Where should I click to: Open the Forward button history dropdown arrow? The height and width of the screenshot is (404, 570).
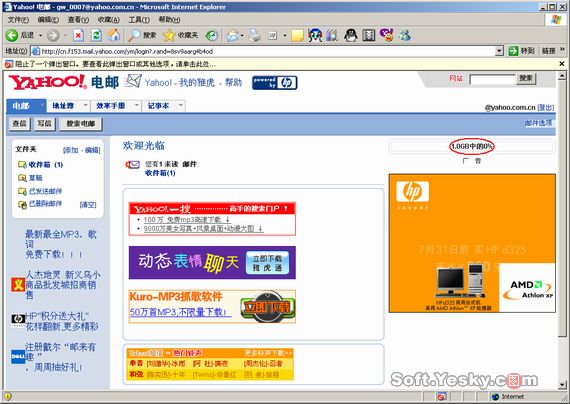click(x=65, y=35)
